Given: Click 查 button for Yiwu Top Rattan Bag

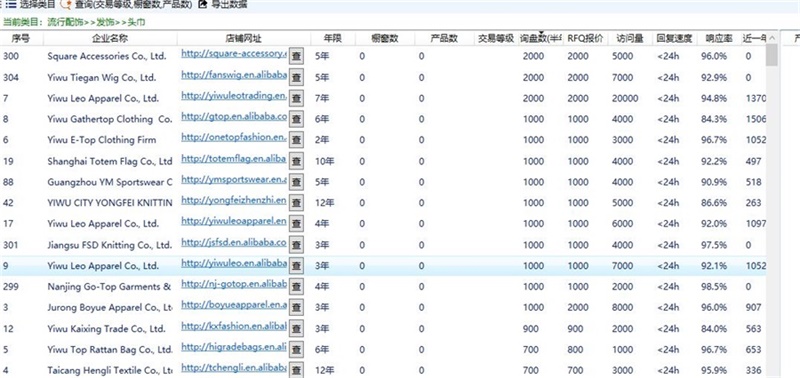Looking at the screenshot, I should [x=296, y=350].
